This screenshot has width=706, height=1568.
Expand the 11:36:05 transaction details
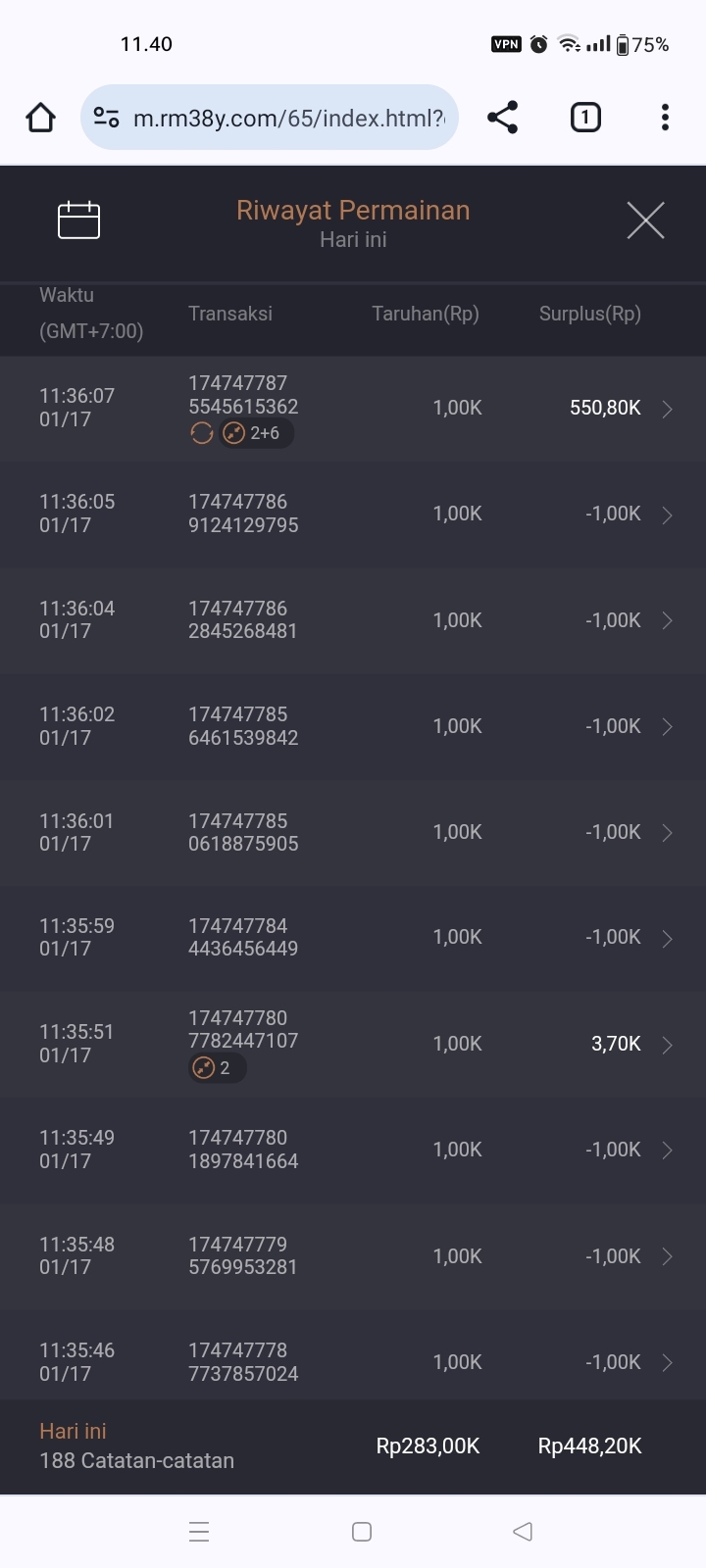[x=667, y=514]
